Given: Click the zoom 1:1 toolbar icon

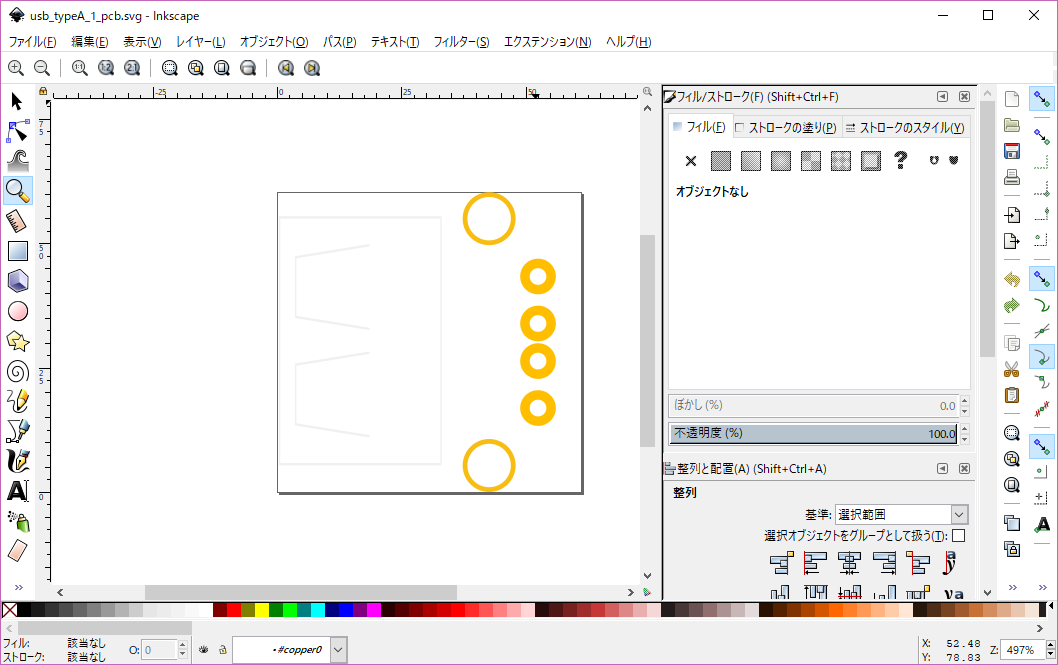Looking at the screenshot, I should 79,68.
